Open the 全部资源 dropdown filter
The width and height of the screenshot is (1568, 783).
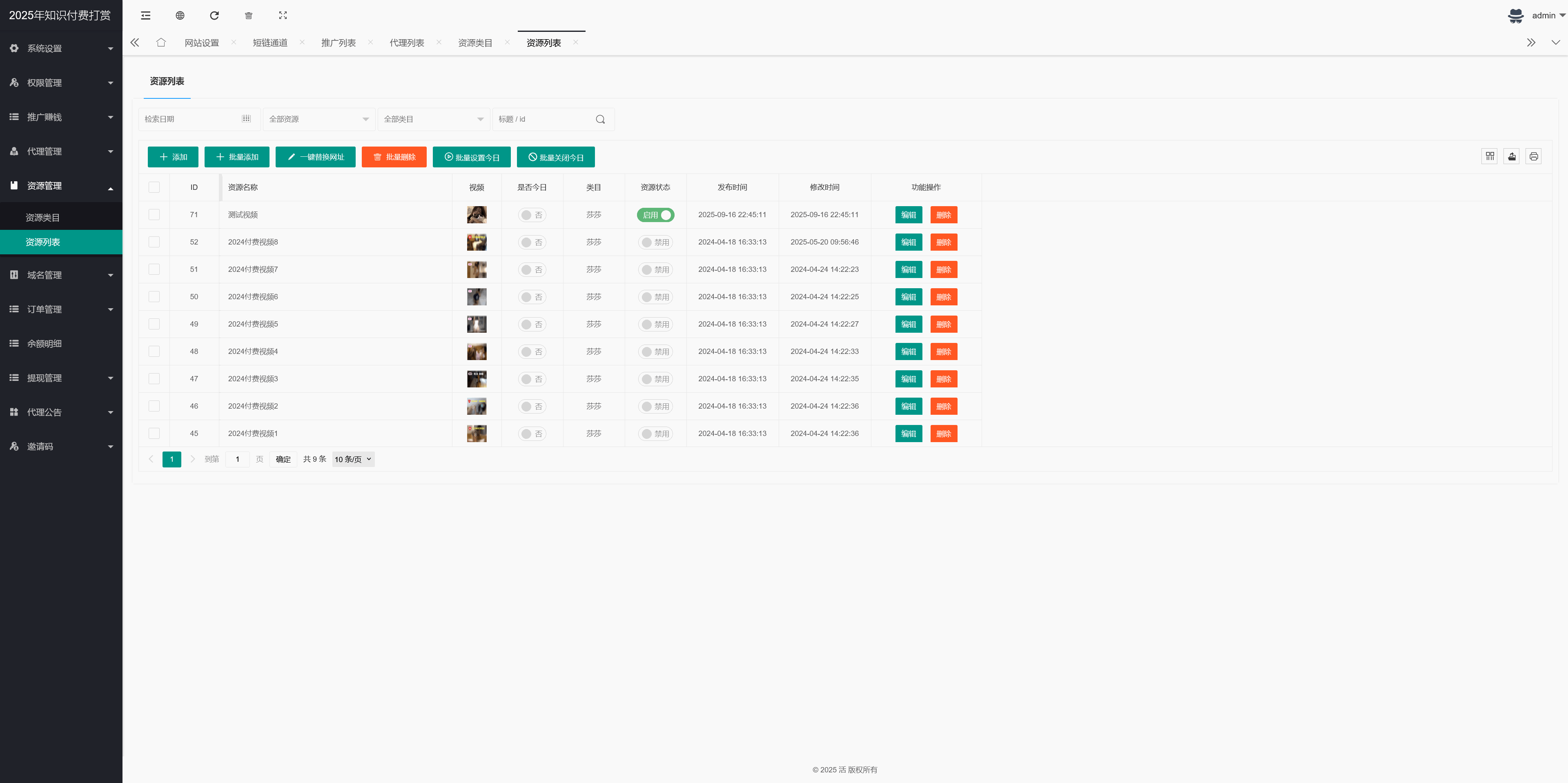318,119
